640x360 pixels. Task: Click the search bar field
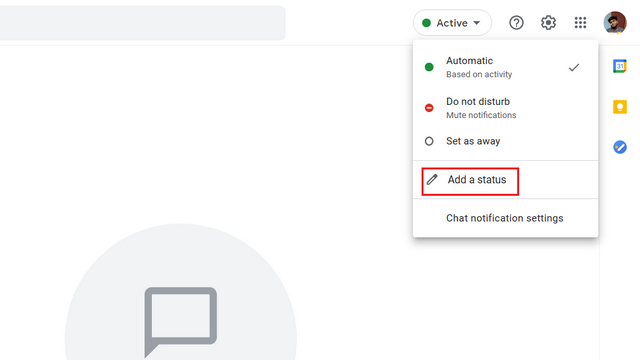(x=142, y=23)
